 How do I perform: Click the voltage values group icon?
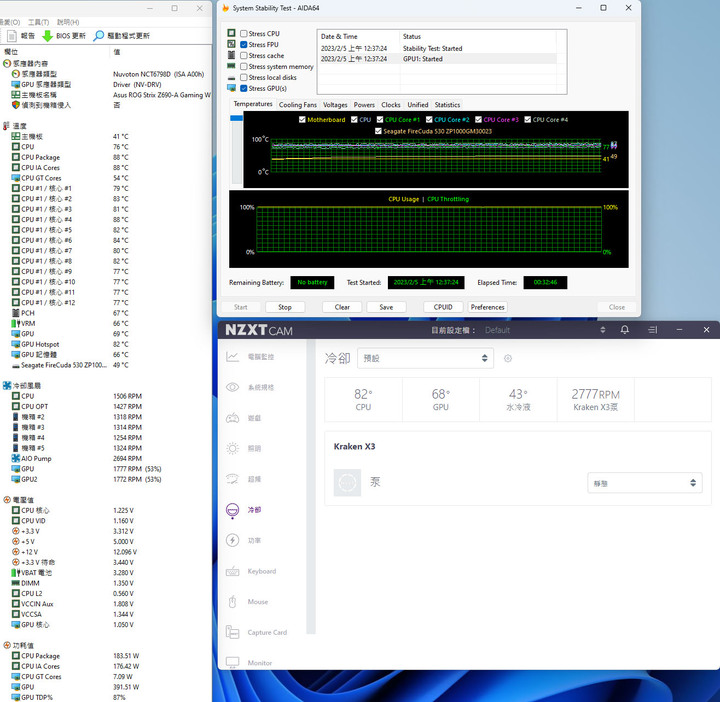pyautogui.click(x=7, y=500)
